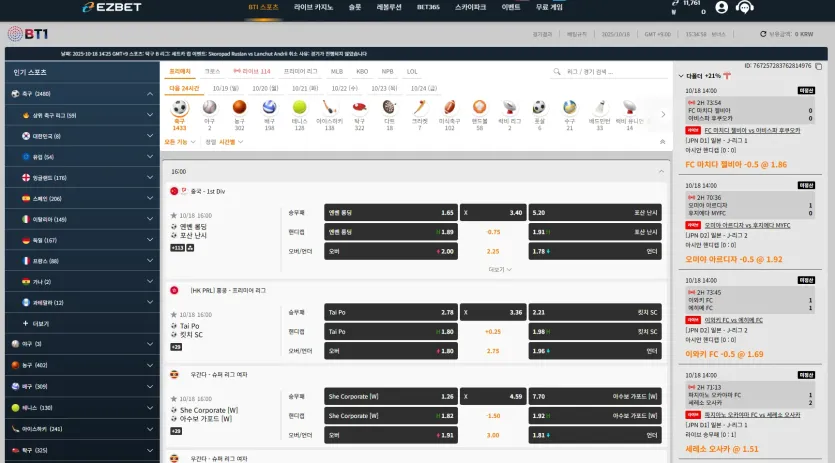This screenshot has width=835, height=463.
Task: Open the user account profile icon
Action: tap(722, 7)
